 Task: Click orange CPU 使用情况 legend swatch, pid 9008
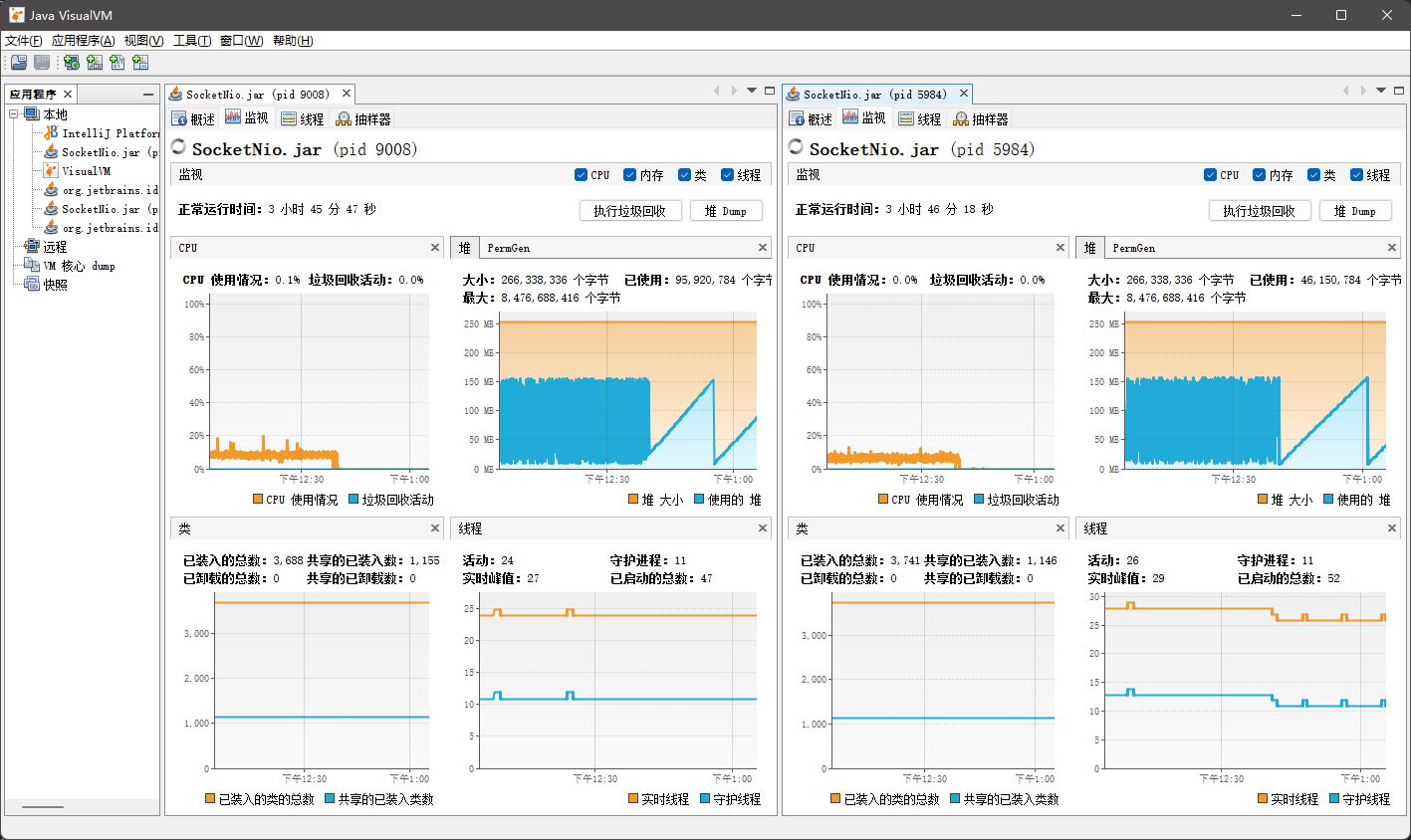pos(258,500)
